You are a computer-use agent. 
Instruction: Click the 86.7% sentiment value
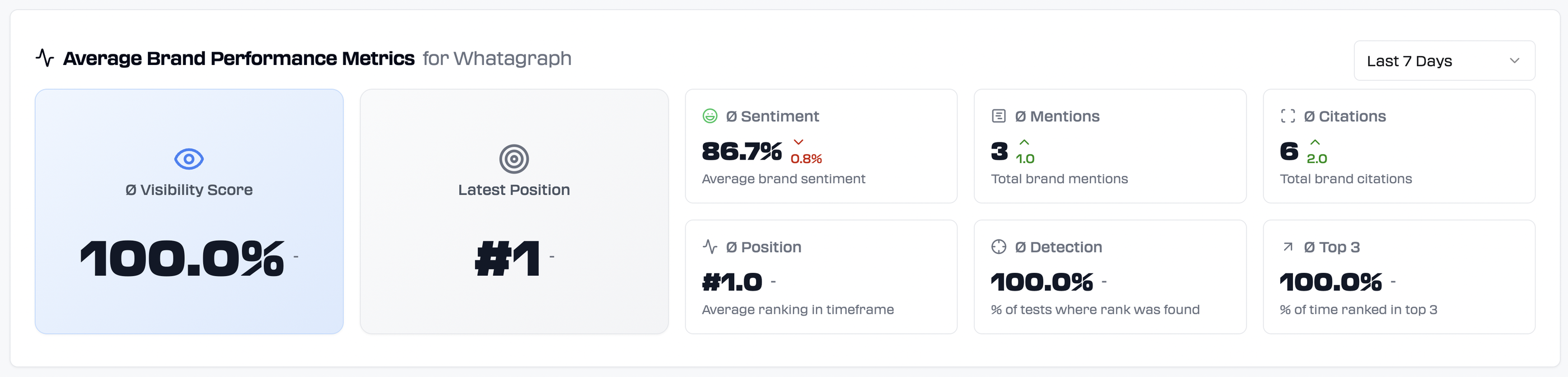pyautogui.click(x=742, y=152)
